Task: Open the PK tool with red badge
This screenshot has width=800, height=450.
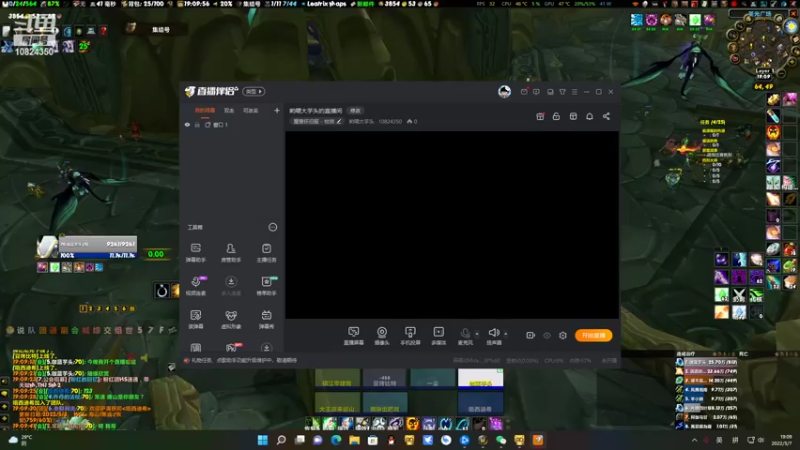Action: 231,347
